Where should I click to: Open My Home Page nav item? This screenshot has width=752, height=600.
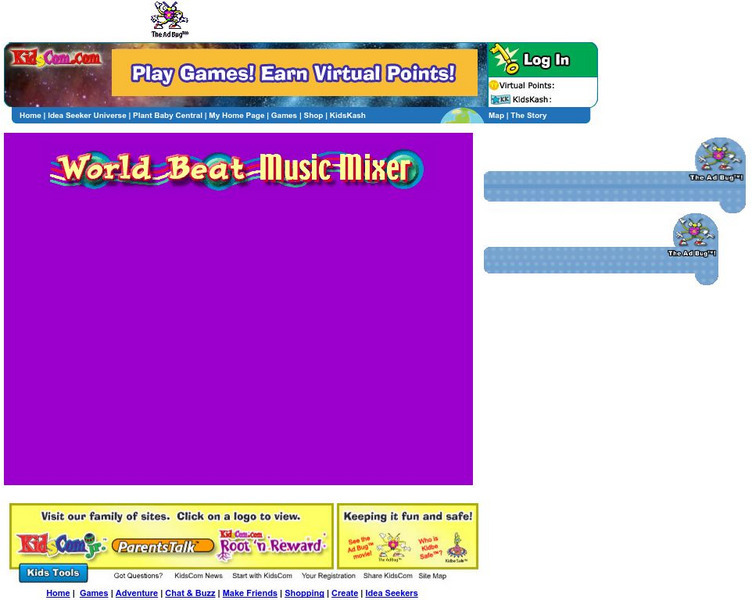[x=236, y=115]
